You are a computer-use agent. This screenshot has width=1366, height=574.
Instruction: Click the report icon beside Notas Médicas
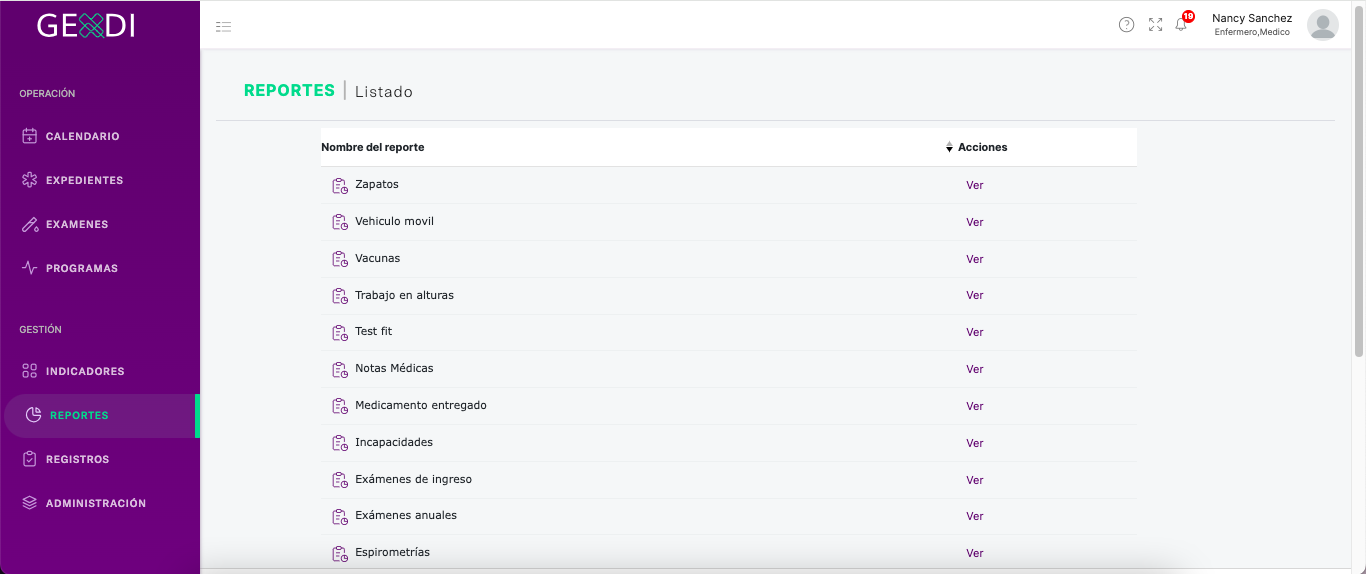pos(340,369)
